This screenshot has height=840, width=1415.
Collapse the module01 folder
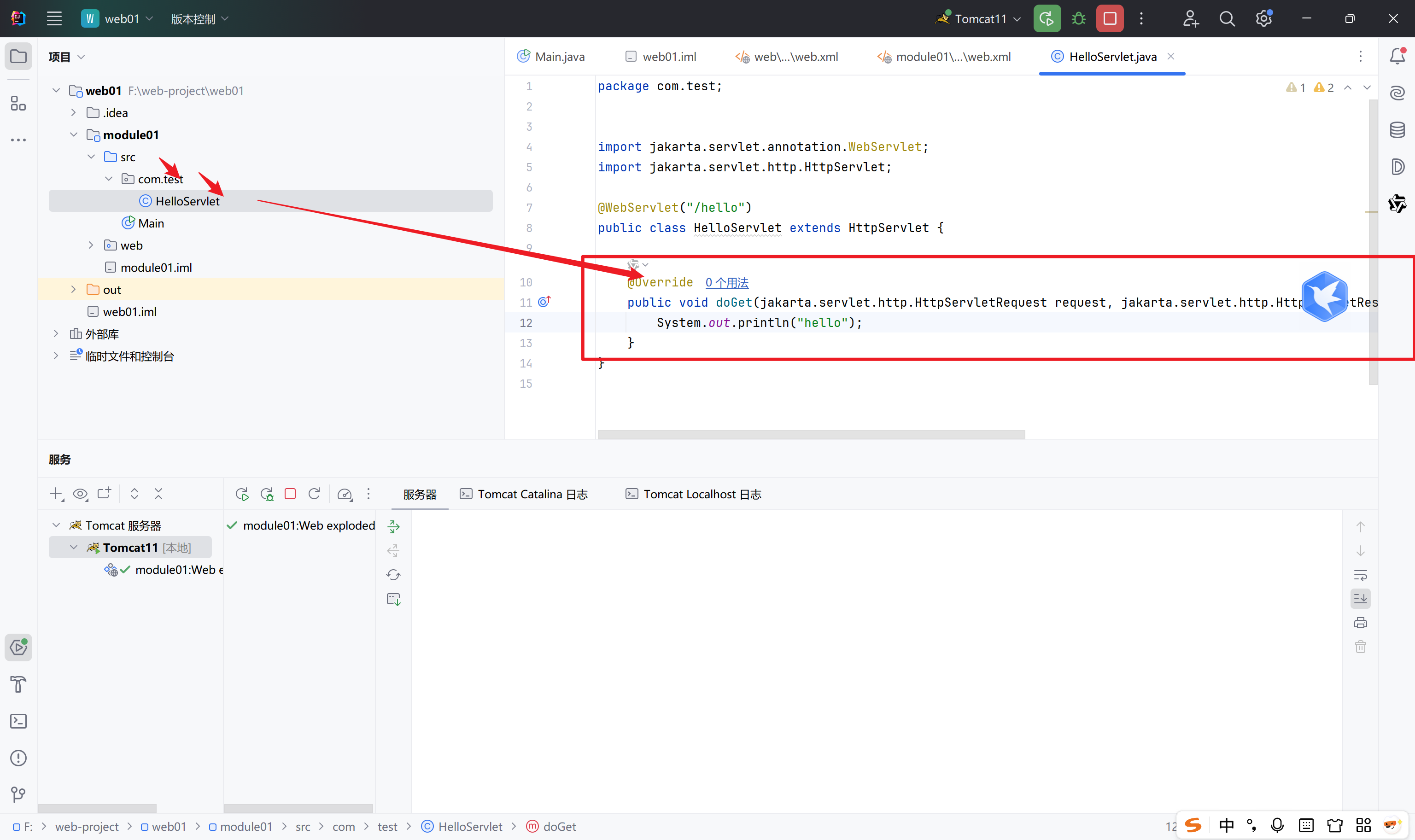pos(74,135)
